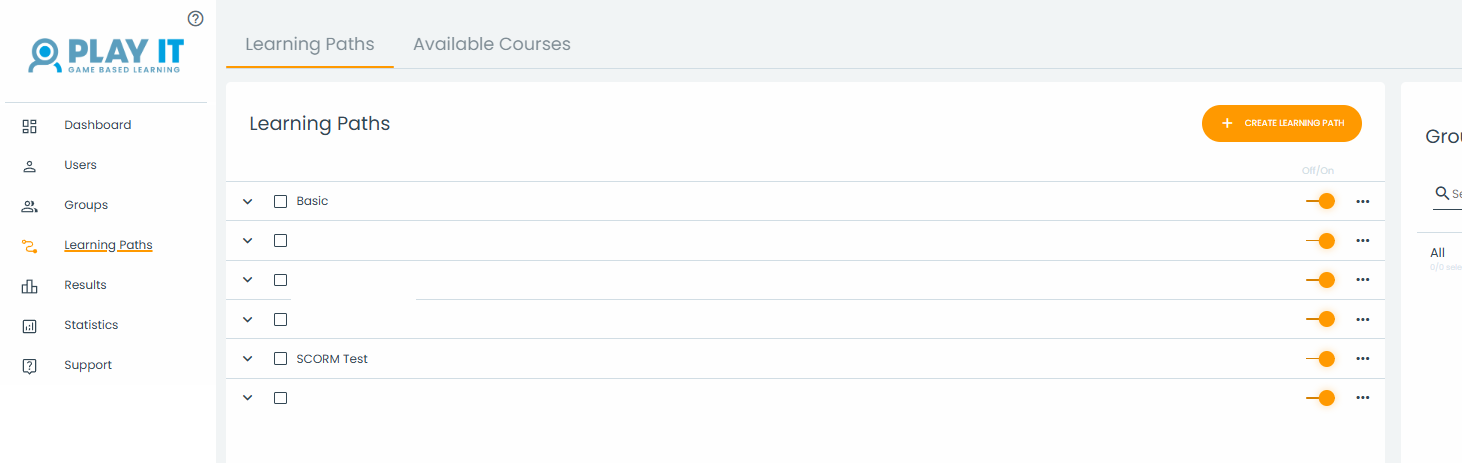
Task: Select the Learning Paths tab
Action: pyautogui.click(x=309, y=44)
